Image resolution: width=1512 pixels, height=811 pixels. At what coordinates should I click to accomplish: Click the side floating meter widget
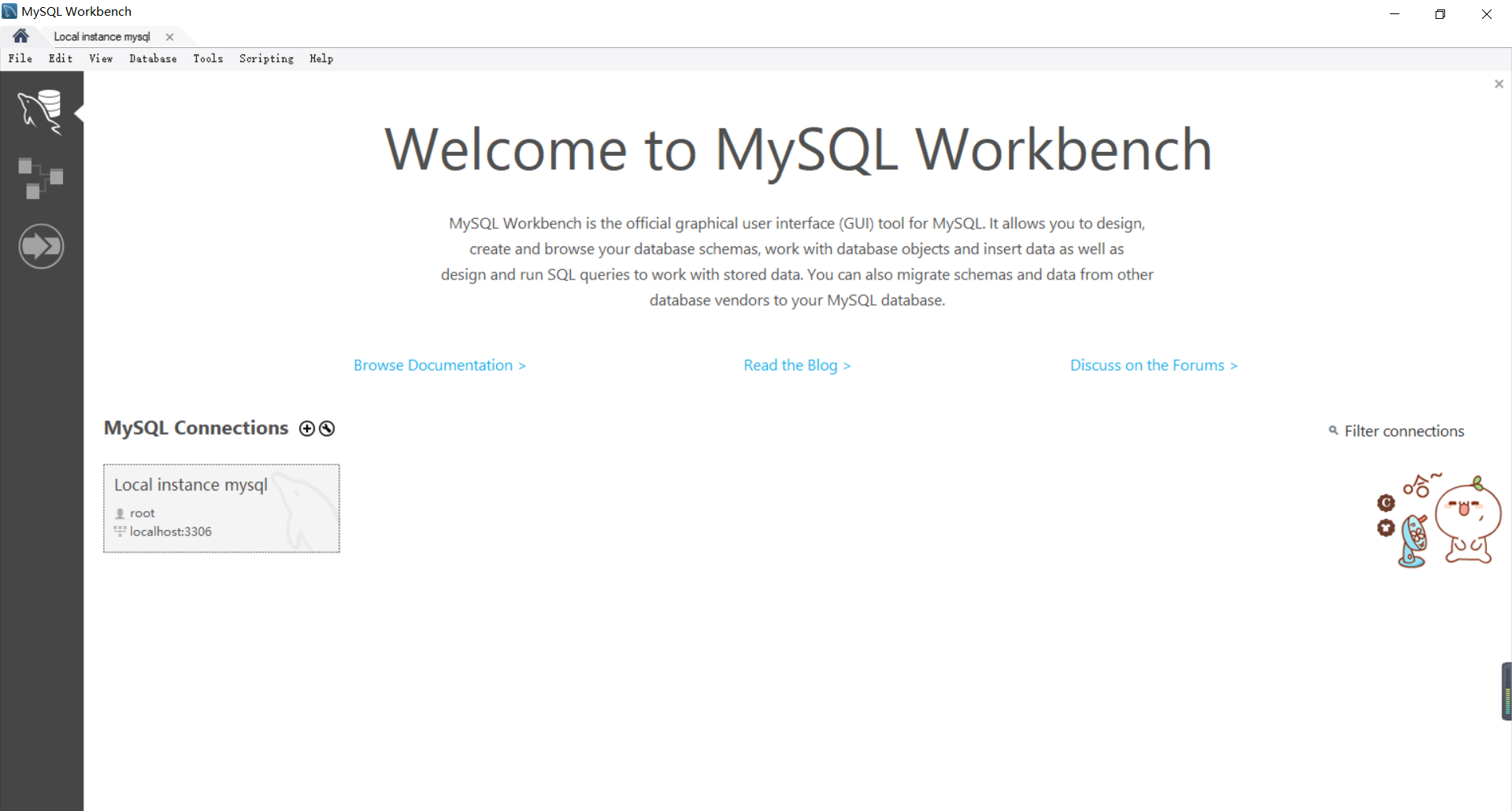[x=1506, y=691]
